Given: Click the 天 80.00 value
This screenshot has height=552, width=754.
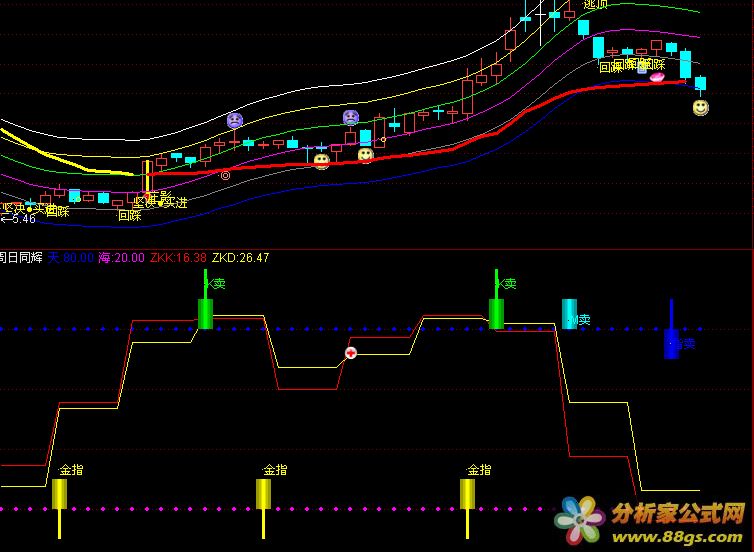Looking at the screenshot, I should point(71,257).
